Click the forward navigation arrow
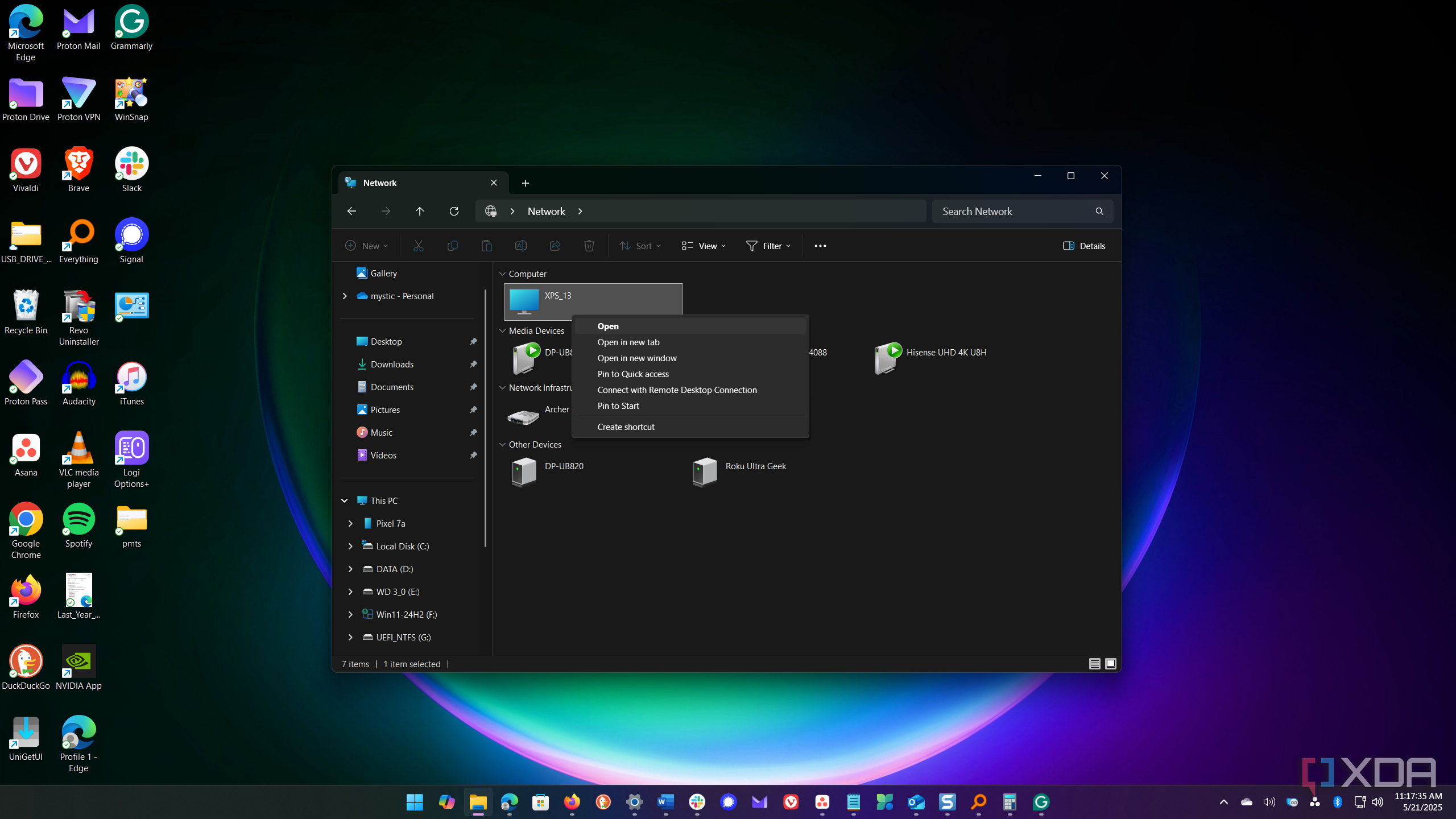The width and height of the screenshot is (1456, 819). (386, 212)
